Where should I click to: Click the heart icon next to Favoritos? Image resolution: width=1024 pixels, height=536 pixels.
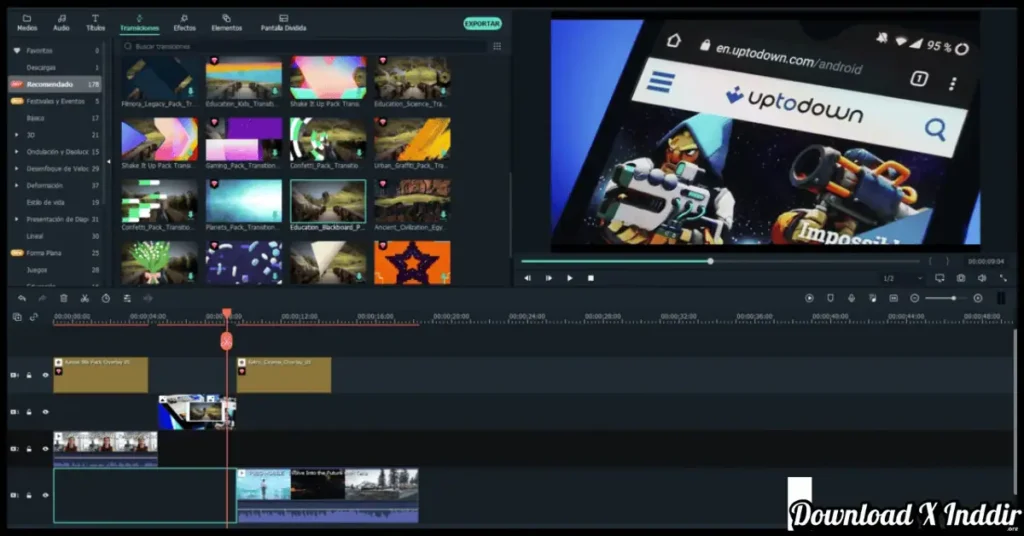(x=17, y=50)
